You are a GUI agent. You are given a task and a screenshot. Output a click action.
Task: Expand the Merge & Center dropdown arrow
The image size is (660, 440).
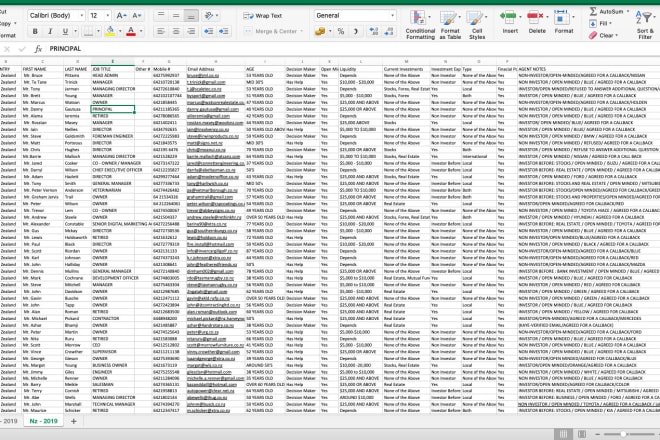click(x=302, y=31)
